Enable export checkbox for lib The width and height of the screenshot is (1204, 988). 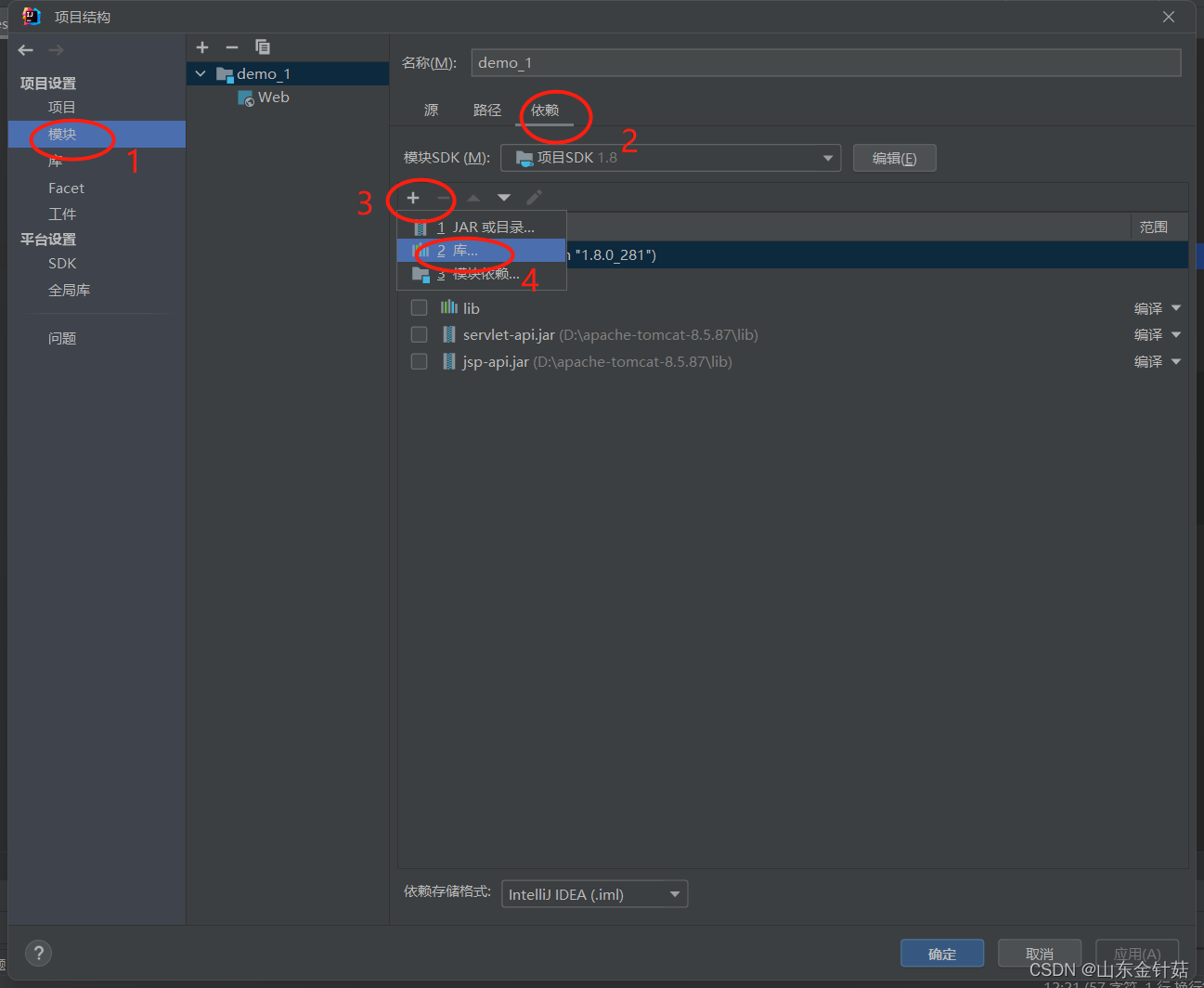point(420,307)
